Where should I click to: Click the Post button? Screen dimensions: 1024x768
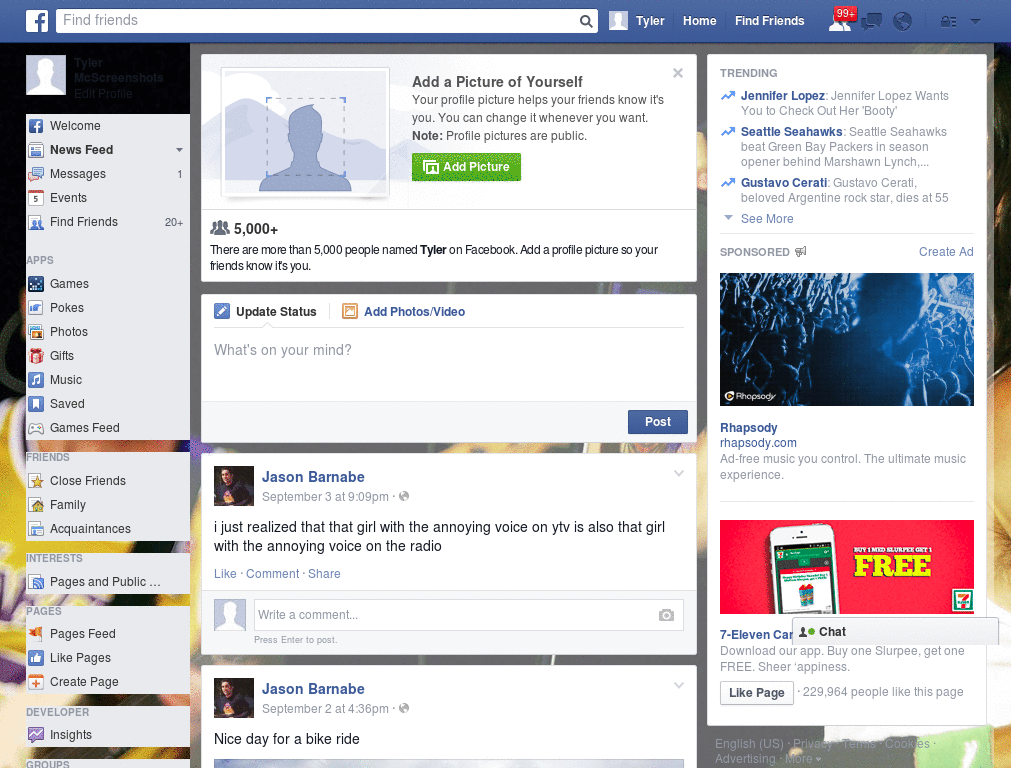pos(658,422)
